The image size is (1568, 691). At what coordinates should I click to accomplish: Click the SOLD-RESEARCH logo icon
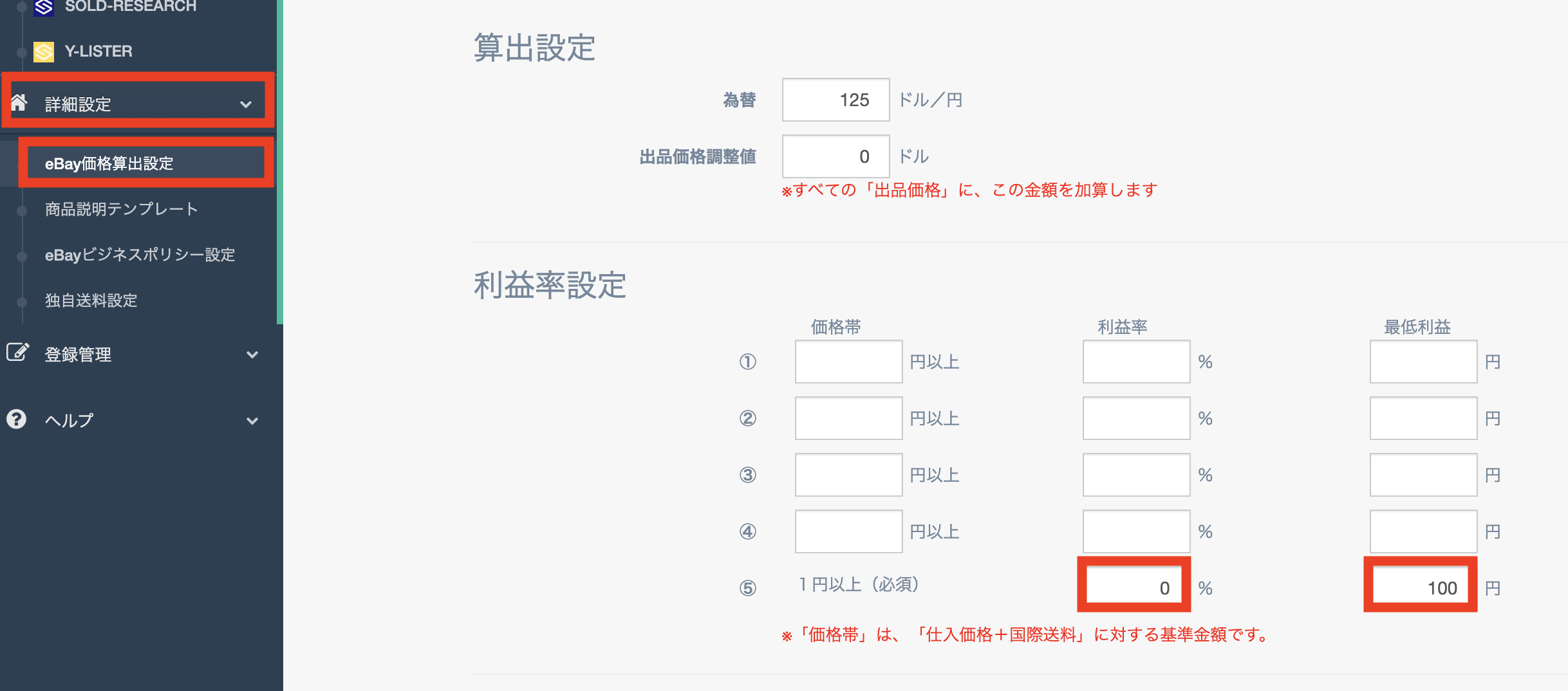(44, 6)
